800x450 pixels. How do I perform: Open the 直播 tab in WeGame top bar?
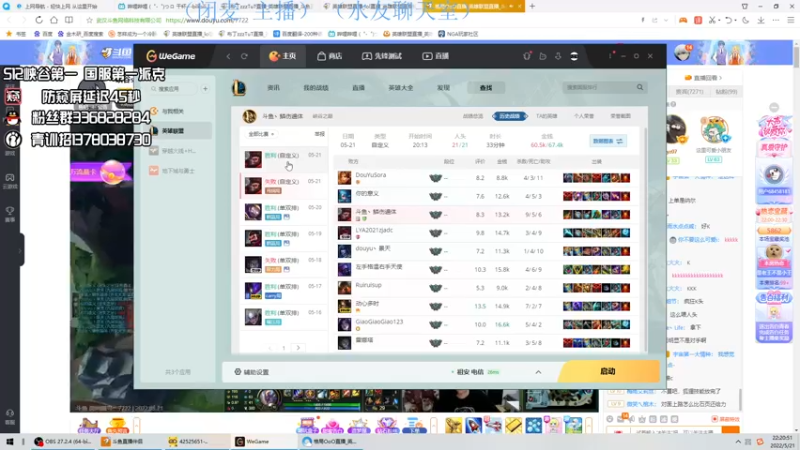click(x=436, y=56)
